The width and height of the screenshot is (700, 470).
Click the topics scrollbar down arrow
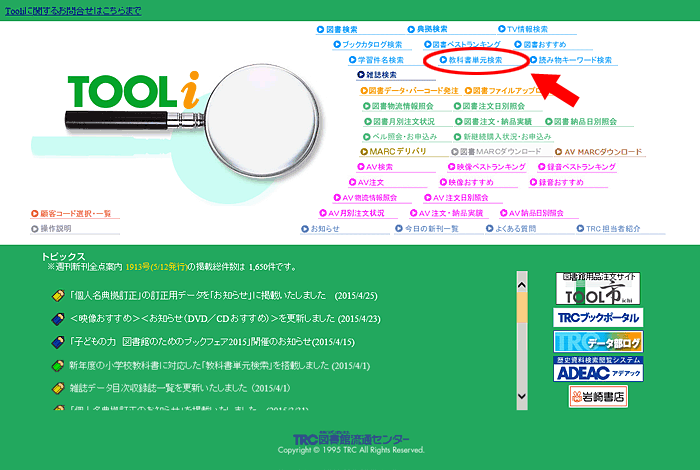pyautogui.click(x=522, y=396)
